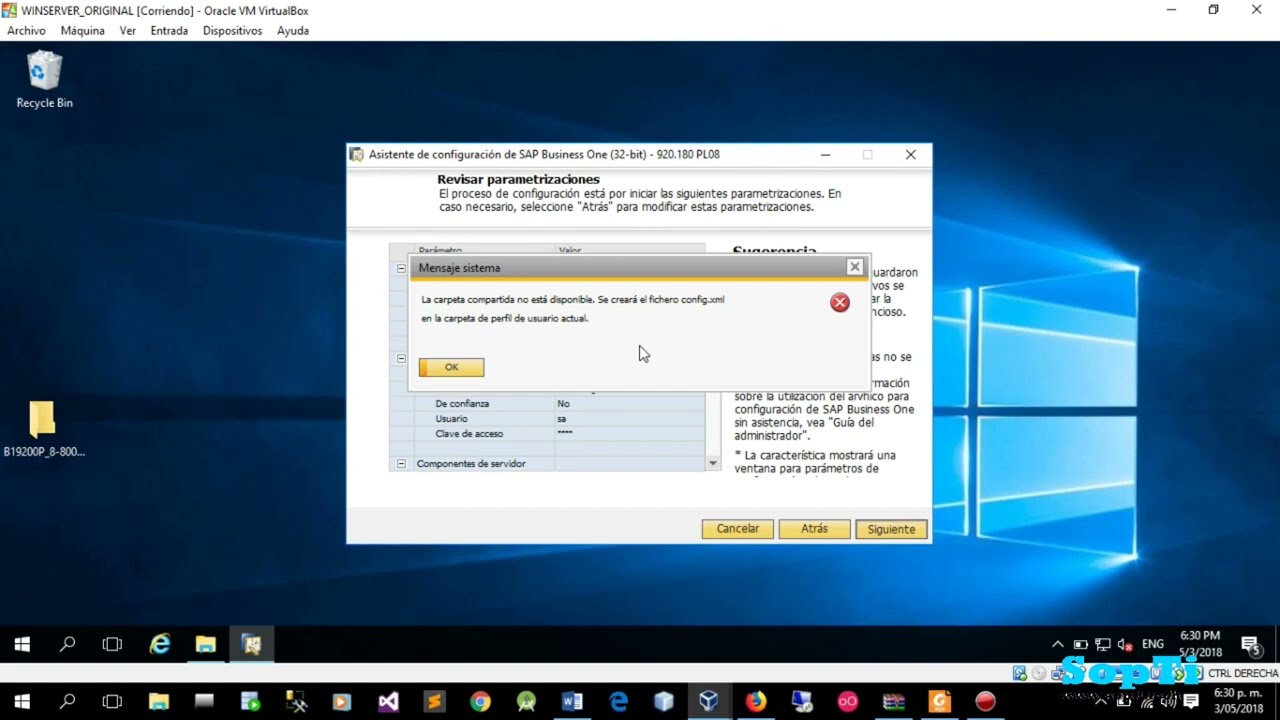This screenshot has width=1280, height=720.
Task: Open the guest clock showing 6:30 PM
Action: pyautogui.click(x=1200, y=644)
